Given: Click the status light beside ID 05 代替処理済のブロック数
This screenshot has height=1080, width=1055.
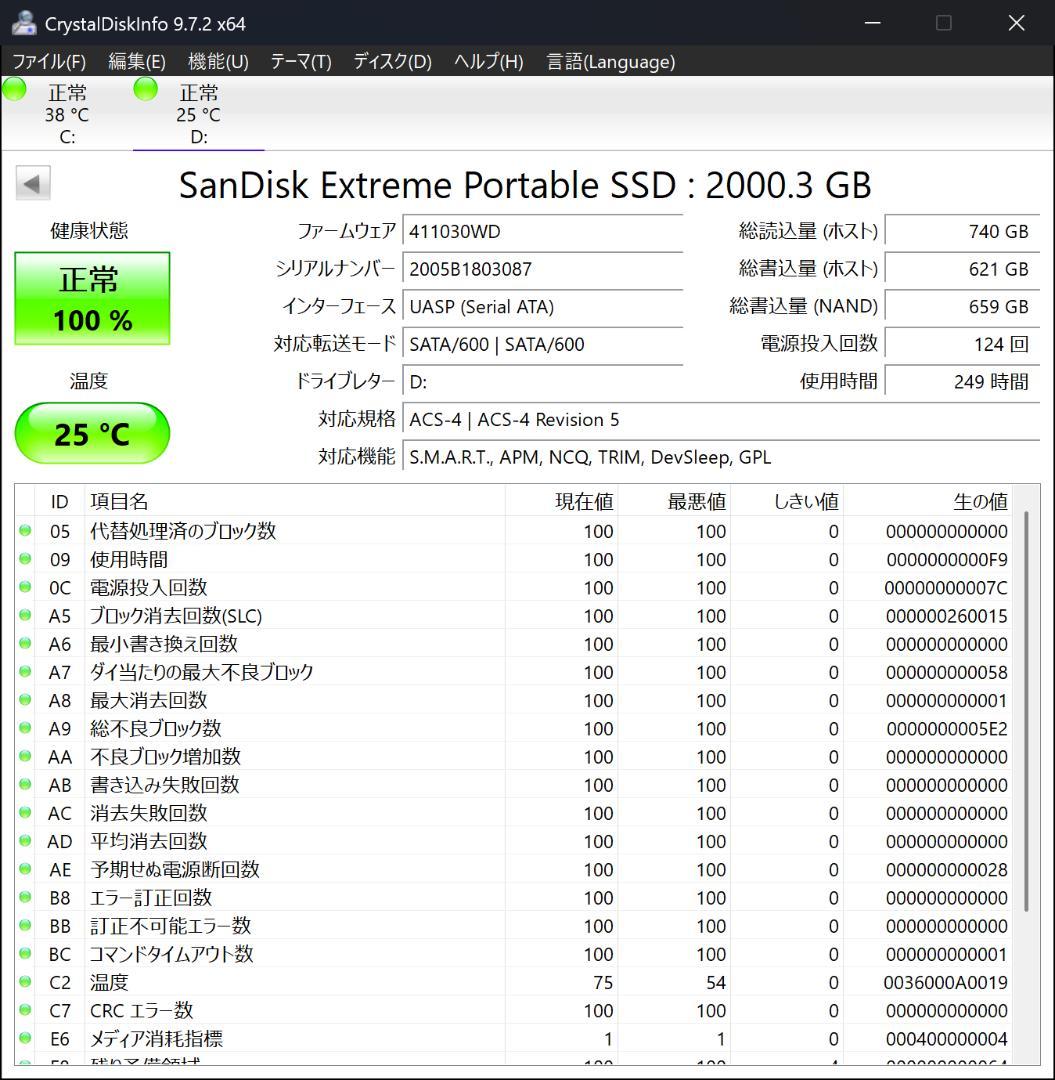Looking at the screenshot, I should 25,531.
